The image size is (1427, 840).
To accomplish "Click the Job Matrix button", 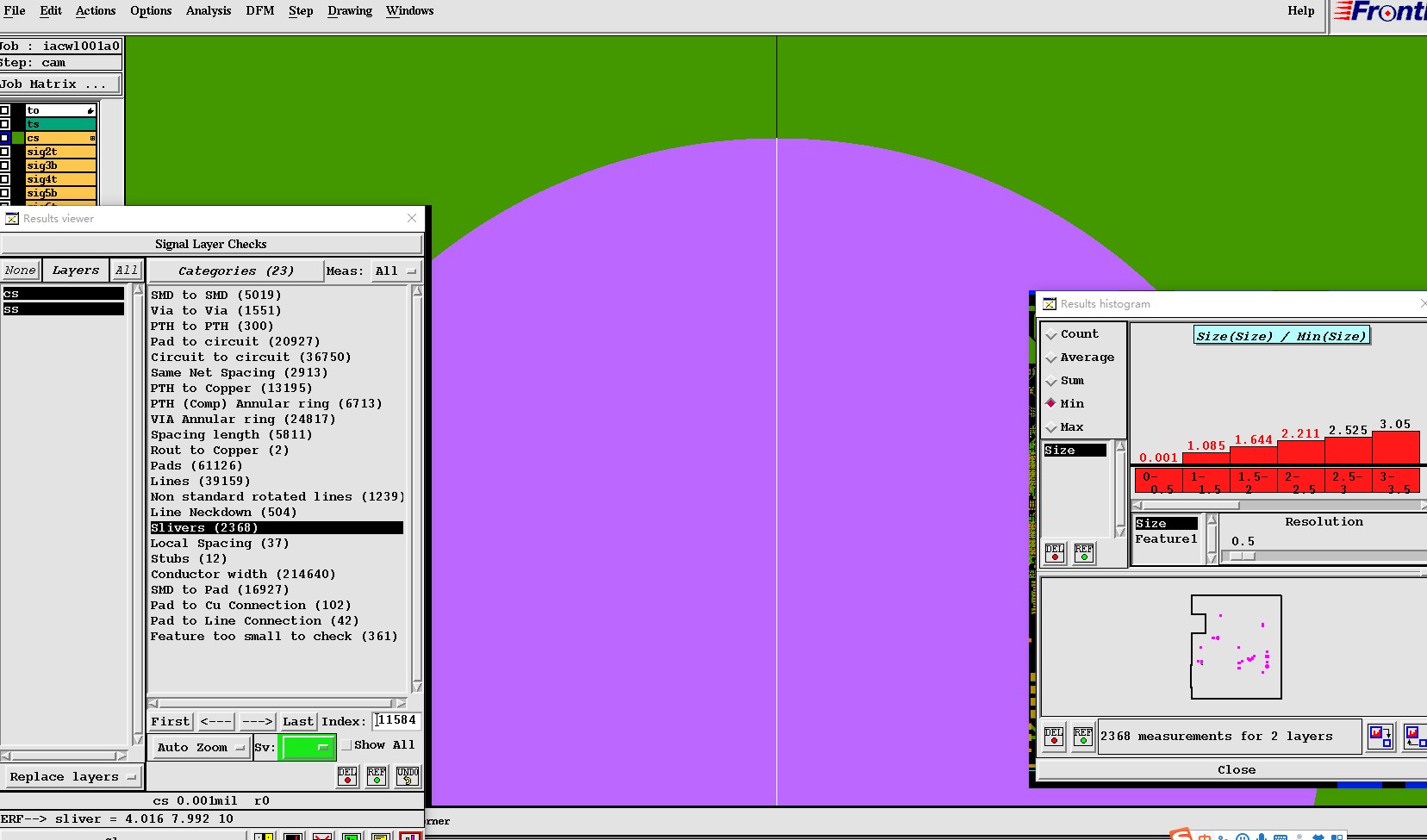I will [x=60, y=84].
